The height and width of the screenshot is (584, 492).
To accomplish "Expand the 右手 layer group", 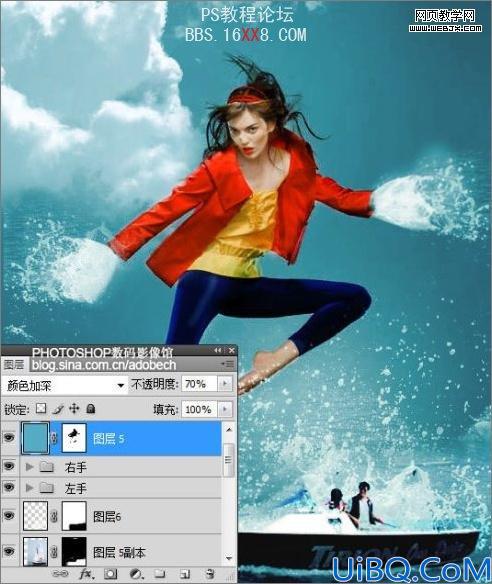I will 29,466.
